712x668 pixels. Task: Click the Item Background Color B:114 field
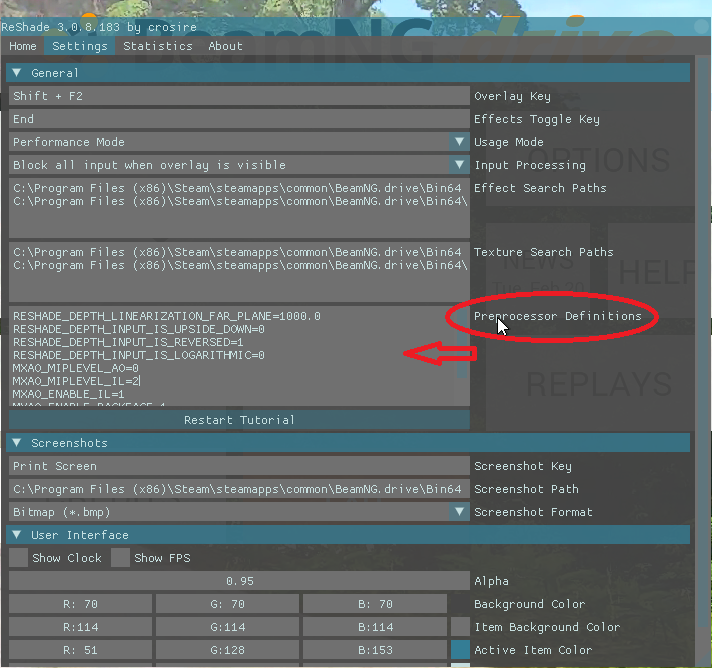point(375,627)
